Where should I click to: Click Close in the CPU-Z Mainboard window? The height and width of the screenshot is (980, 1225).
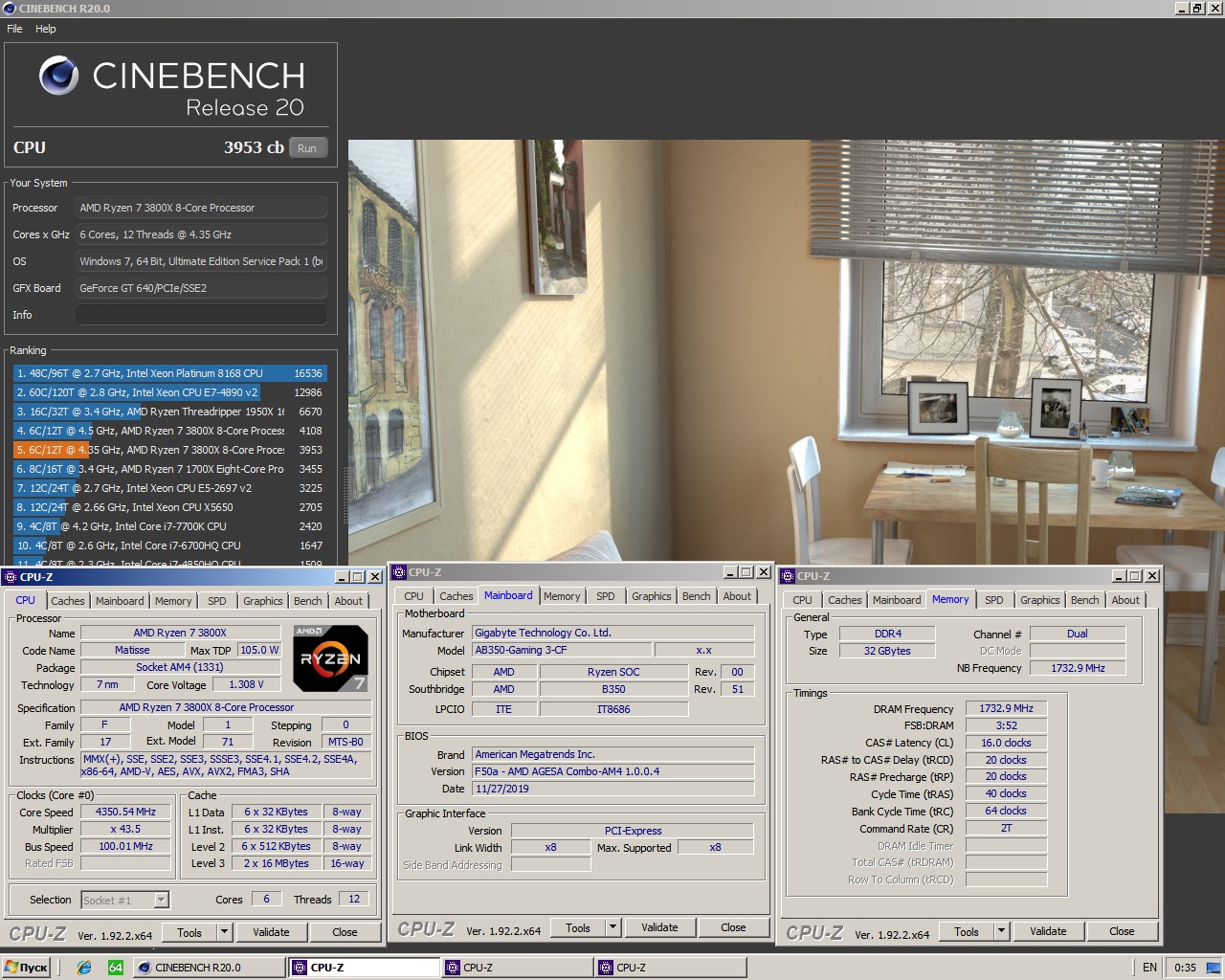734,927
